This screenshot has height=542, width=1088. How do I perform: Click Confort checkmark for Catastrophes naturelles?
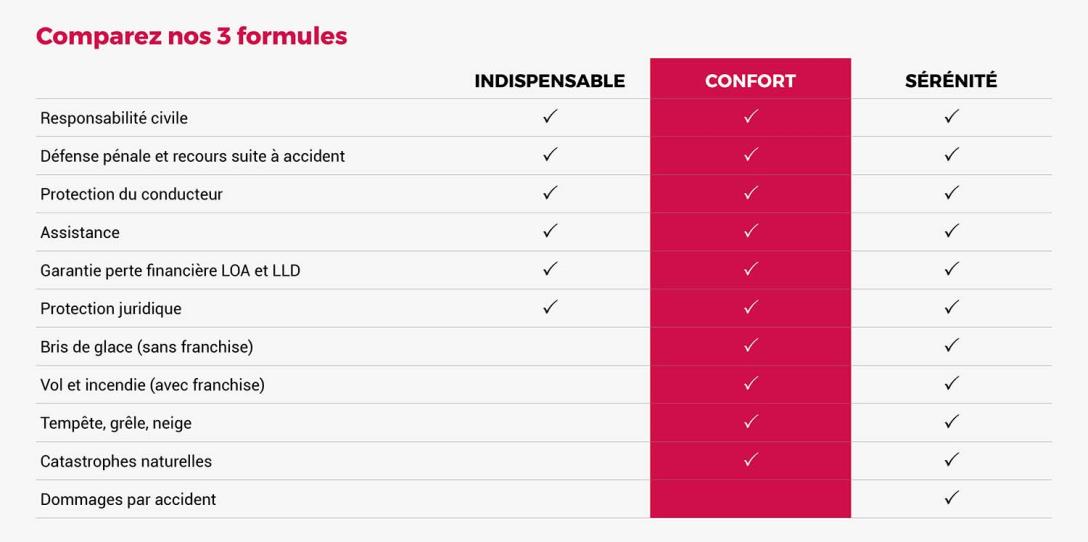tap(751, 460)
